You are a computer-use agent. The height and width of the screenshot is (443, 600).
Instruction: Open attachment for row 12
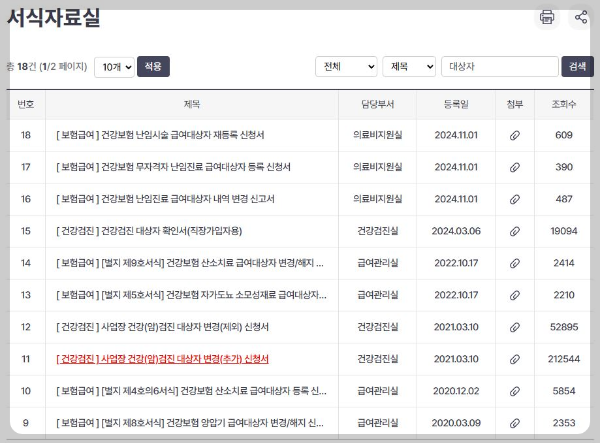click(x=515, y=327)
